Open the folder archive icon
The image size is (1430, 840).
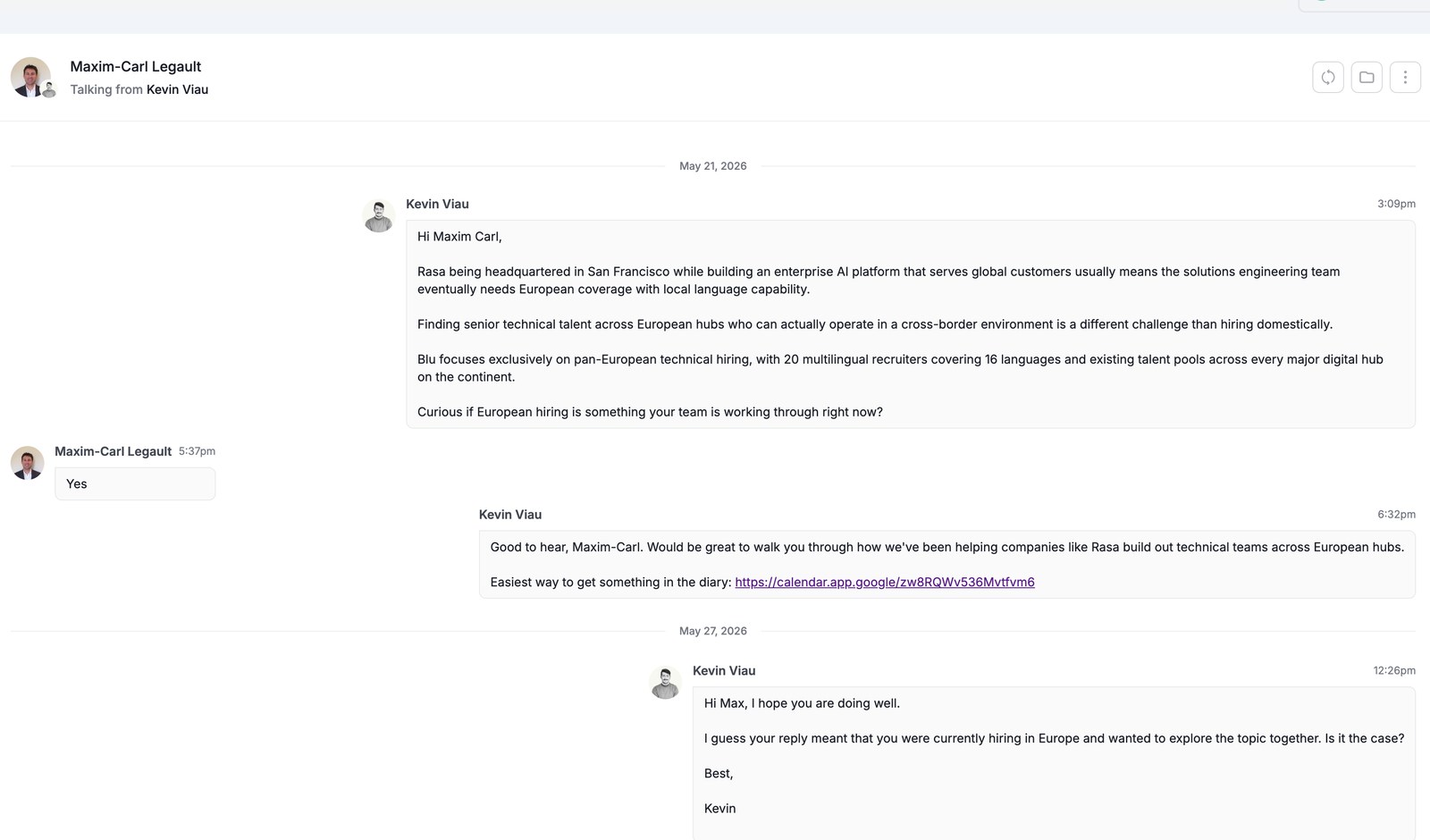[x=1367, y=77]
